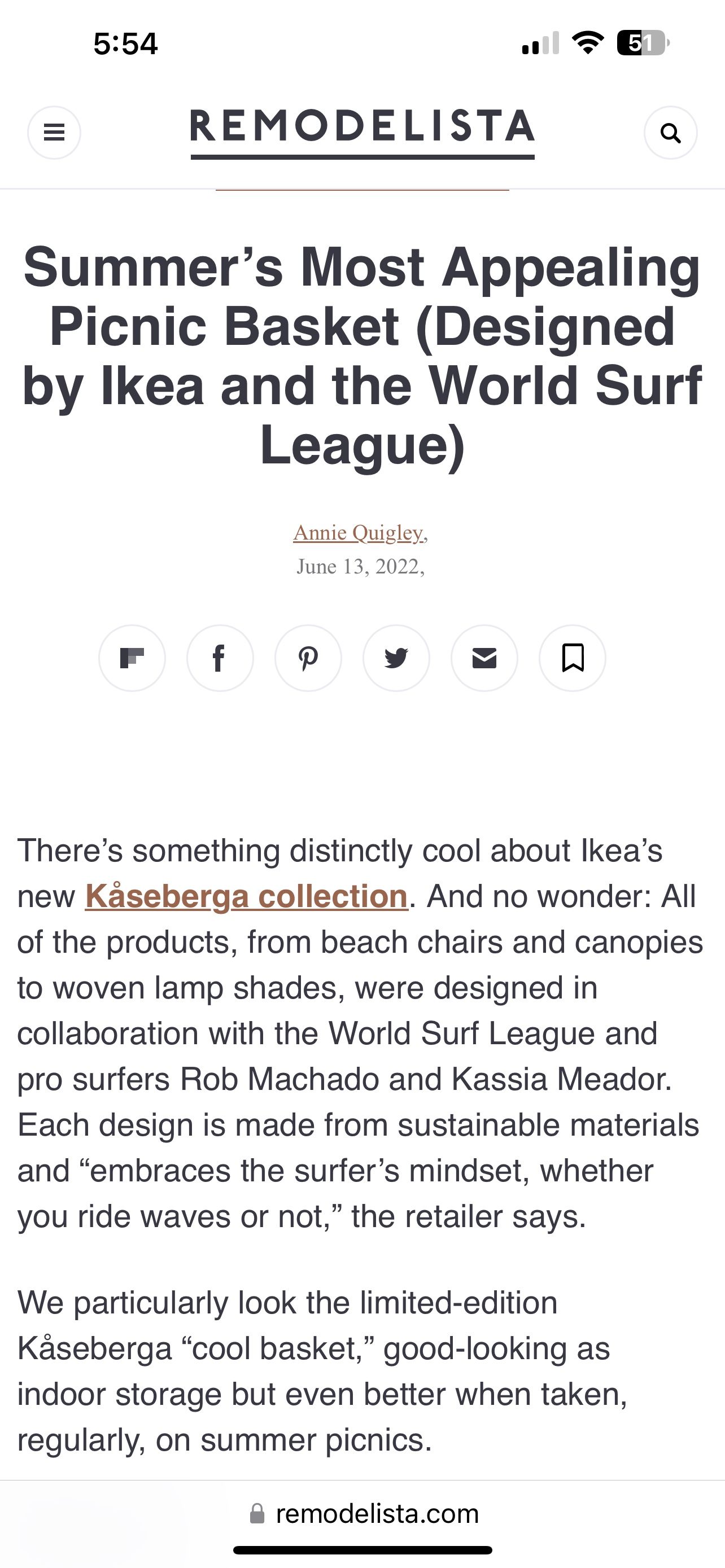Tap the Wi-Fi status icon

point(587,43)
